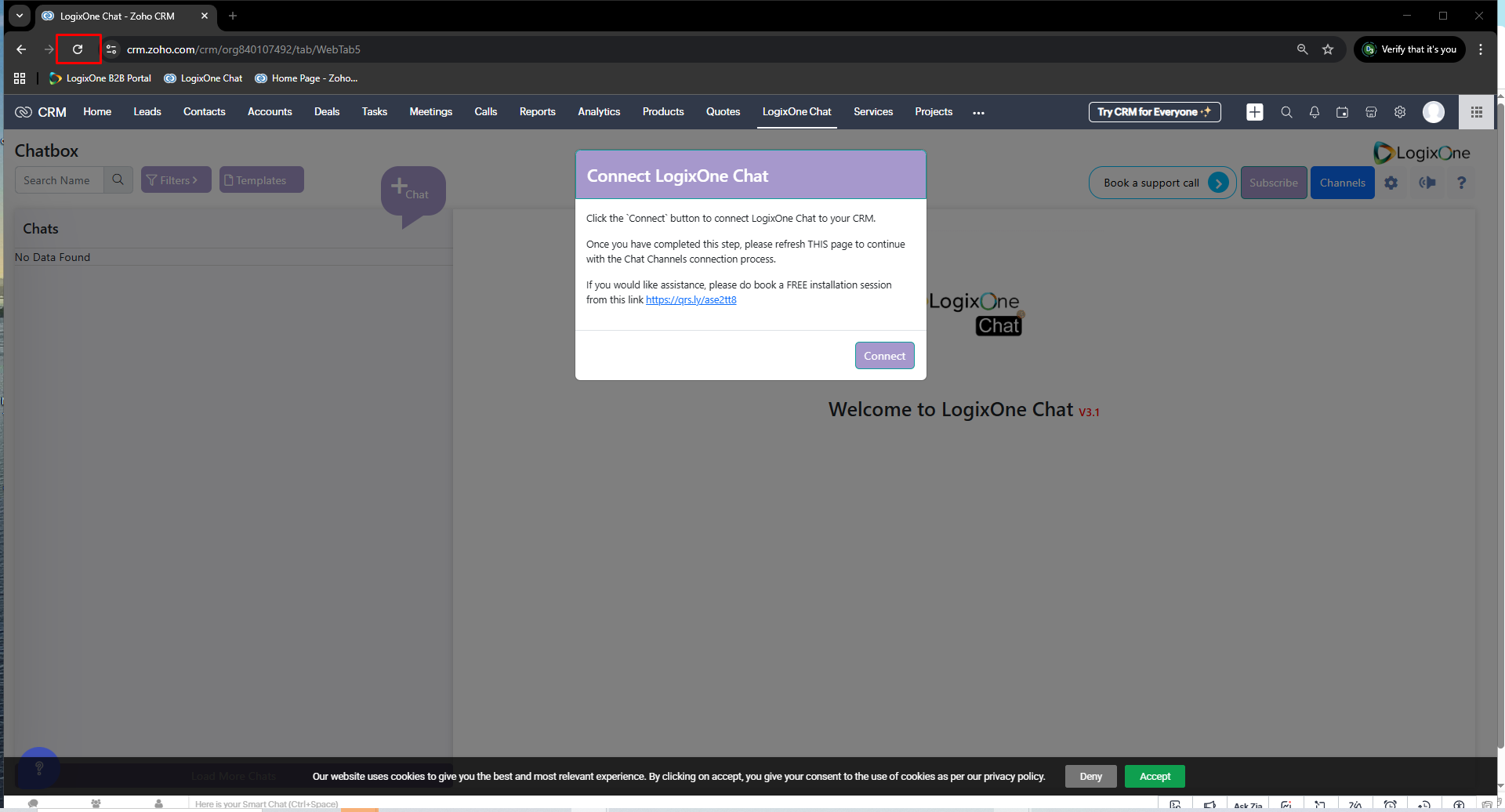Click the Zoho CRM logo
The width and height of the screenshot is (1505, 812).
pyautogui.click(x=41, y=112)
